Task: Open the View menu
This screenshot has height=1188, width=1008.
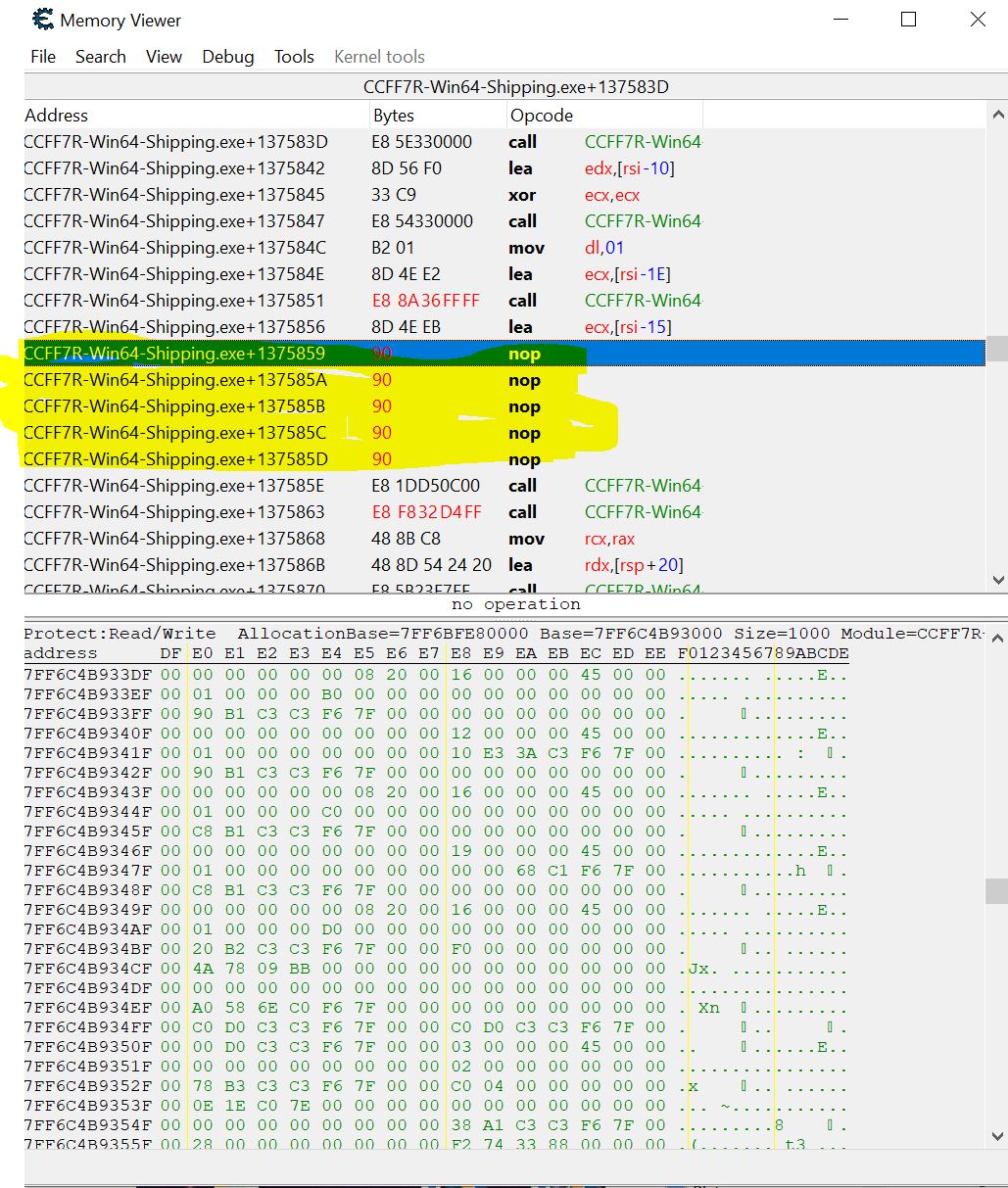Action: (164, 57)
